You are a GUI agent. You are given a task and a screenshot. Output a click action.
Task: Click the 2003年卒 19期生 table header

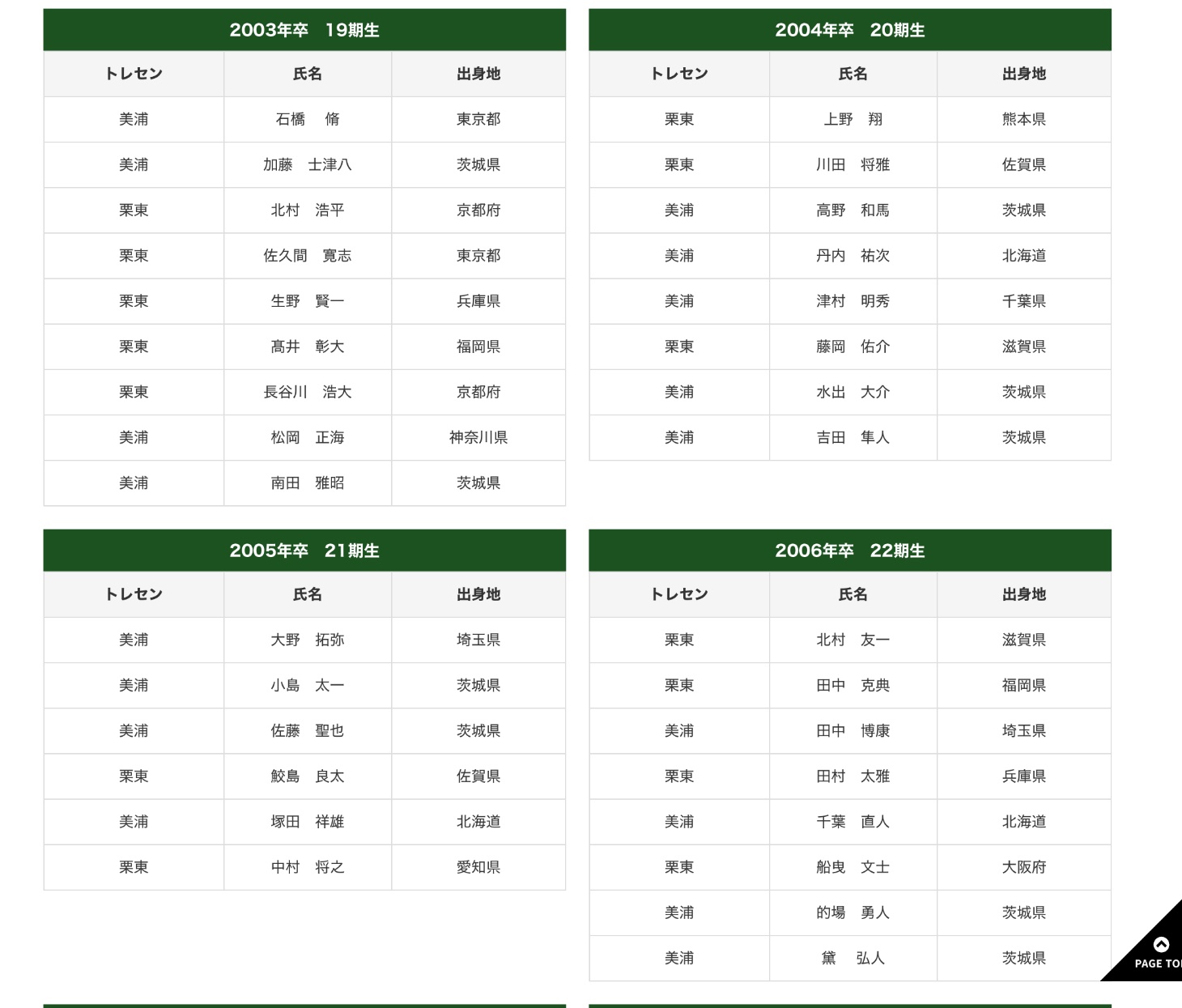304,30
